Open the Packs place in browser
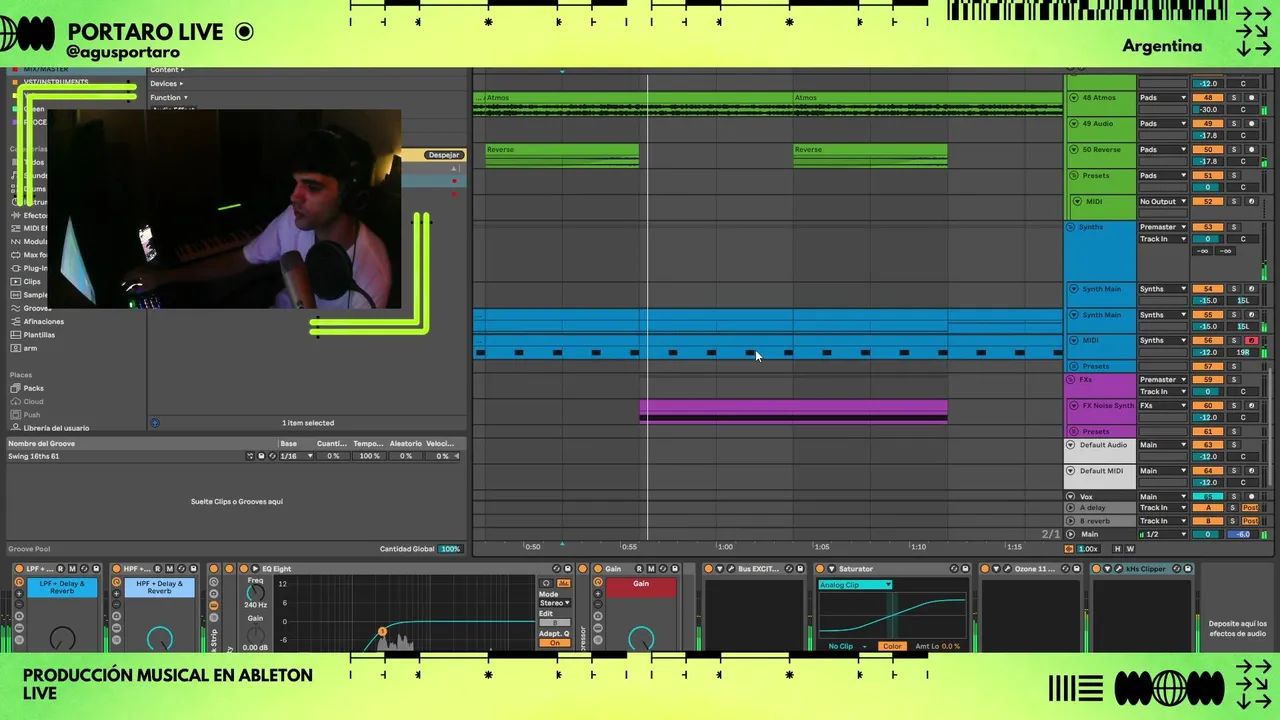 (x=33, y=388)
